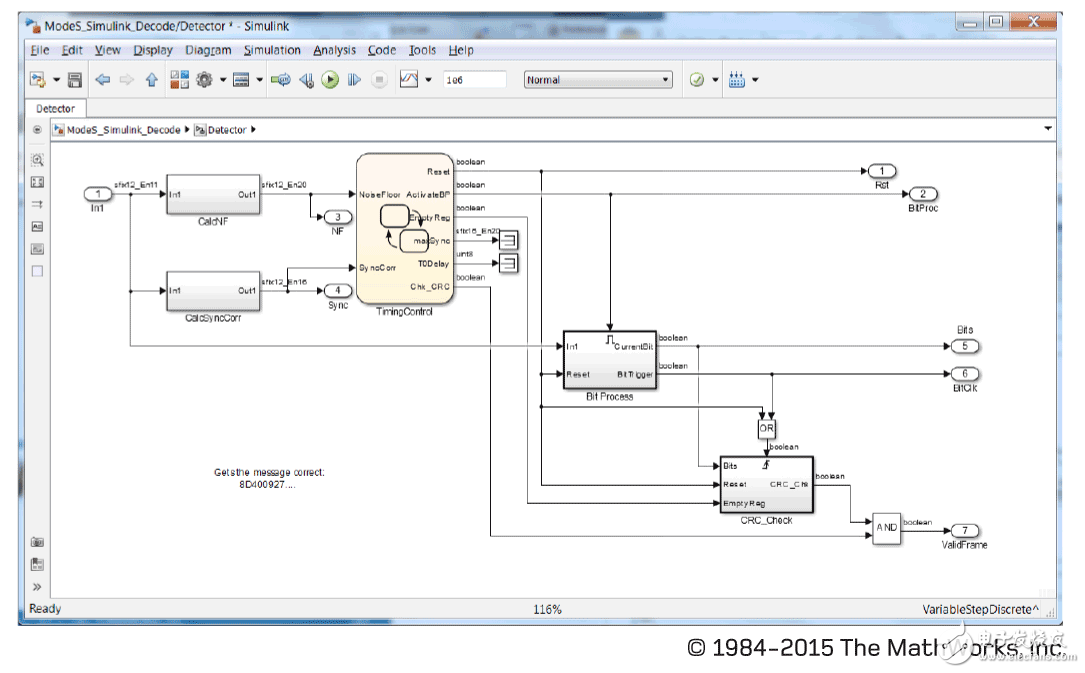Open the Normal simulation mode dropdown
The height and width of the screenshot is (673, 1085).
[598, 80]
